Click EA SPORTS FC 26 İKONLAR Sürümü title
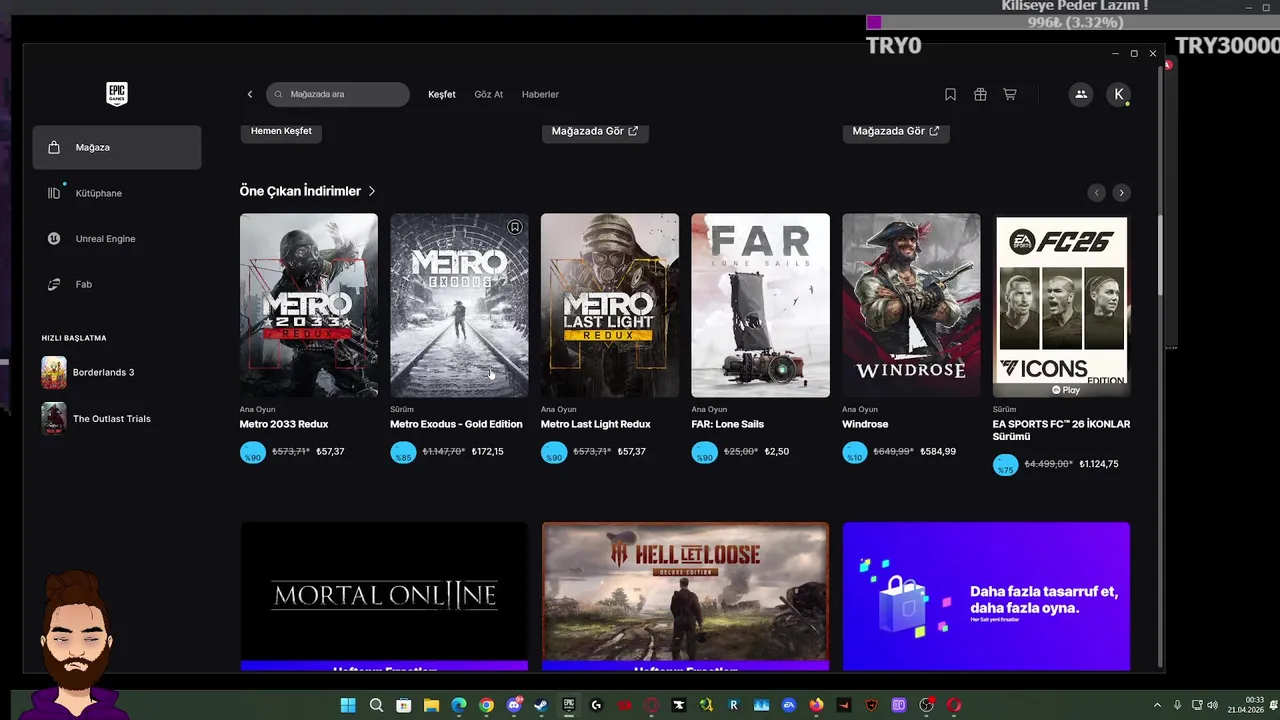This screenshot has width=1280, height=720. pos(1061,430)
